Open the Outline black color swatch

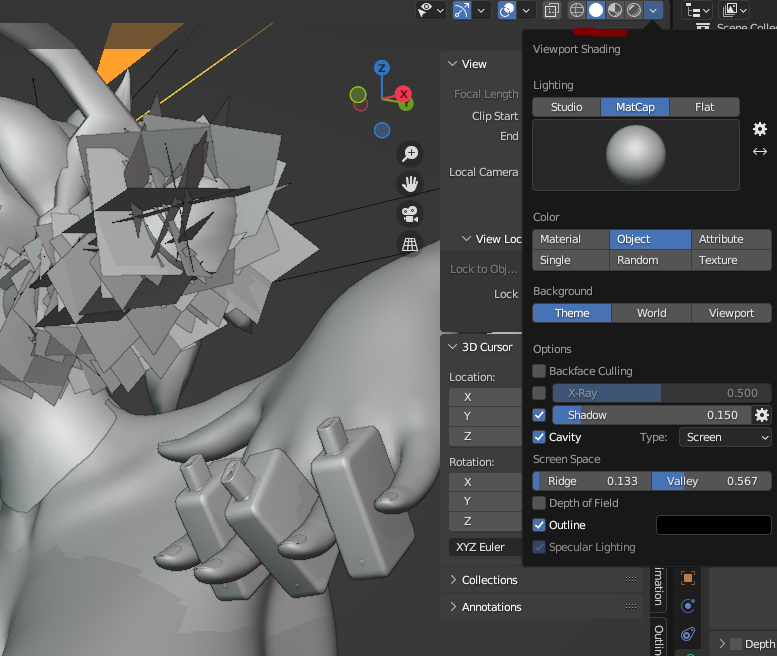[x=714, y=525]
